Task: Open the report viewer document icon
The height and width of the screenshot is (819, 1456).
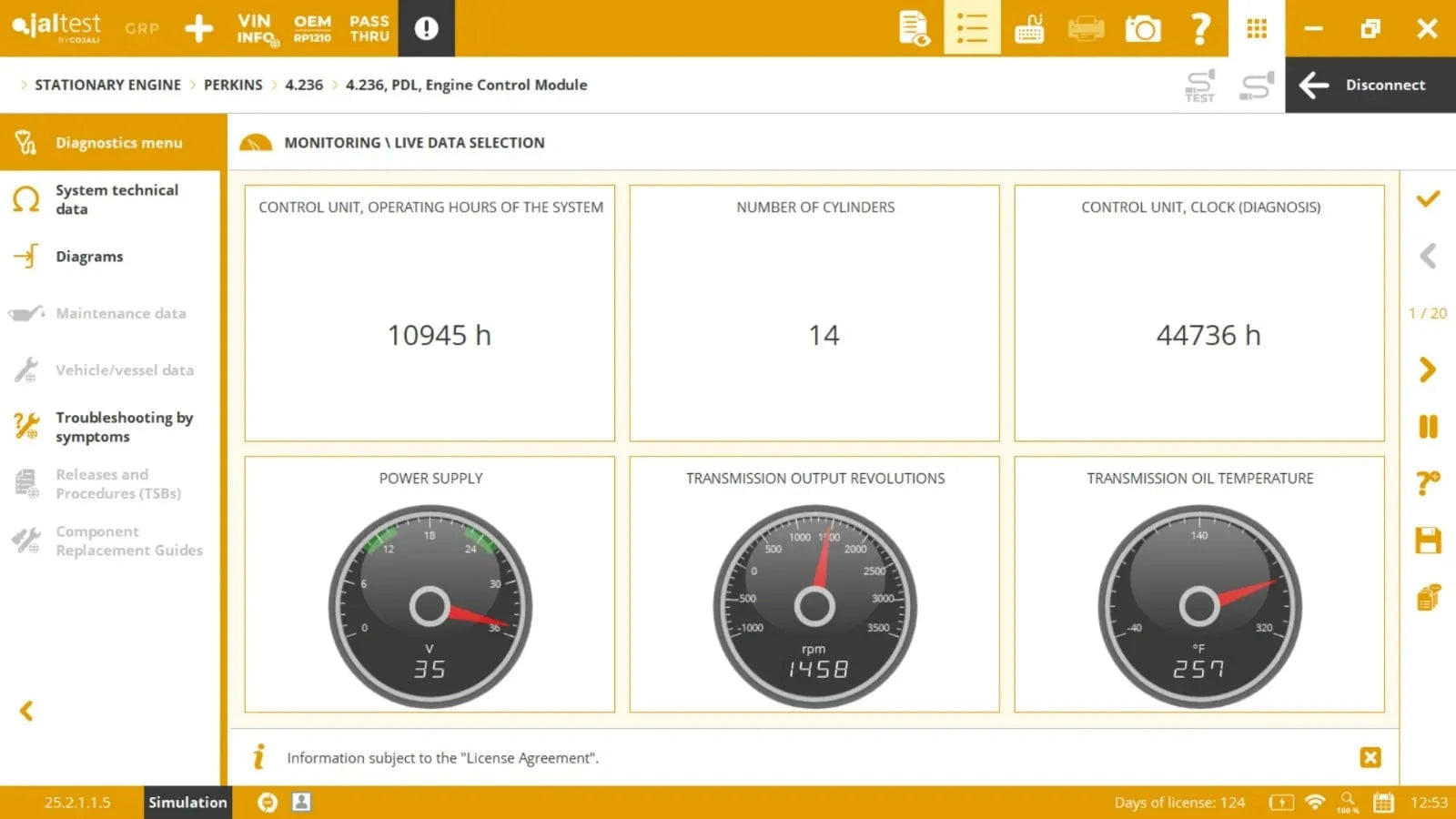Action: tap(914, 28)
